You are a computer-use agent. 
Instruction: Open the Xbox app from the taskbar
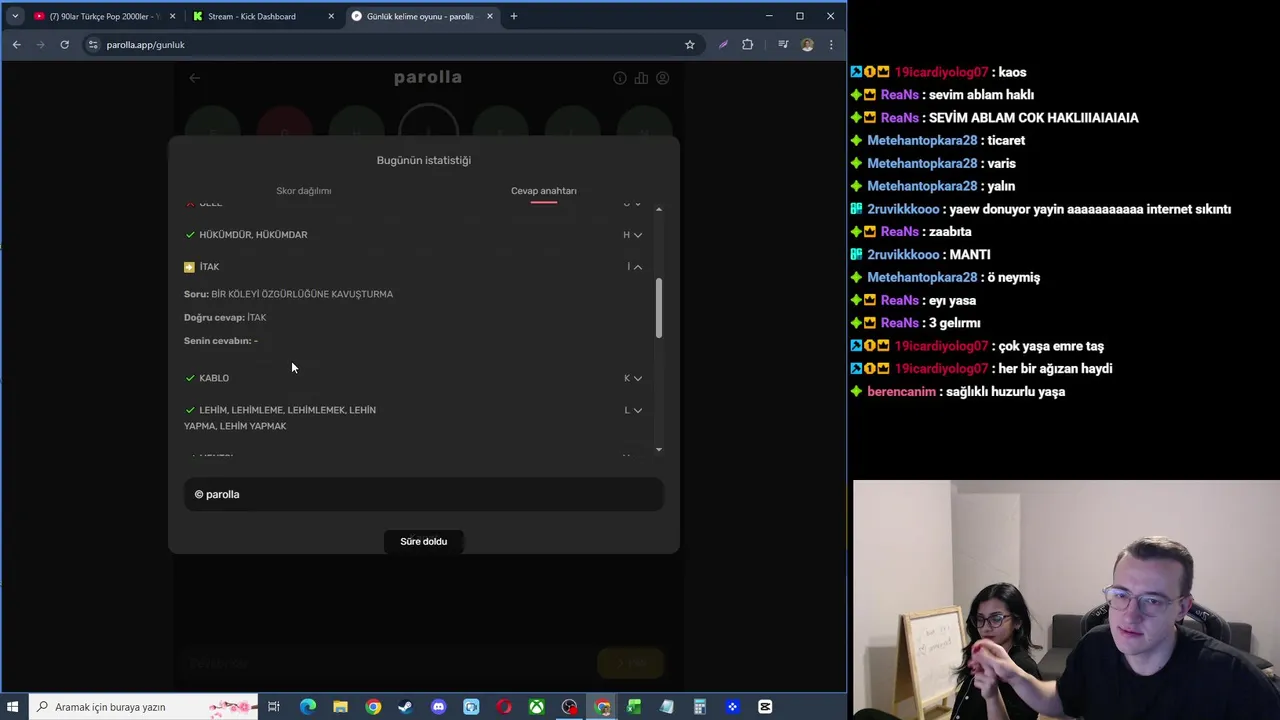tap(537, 707)
